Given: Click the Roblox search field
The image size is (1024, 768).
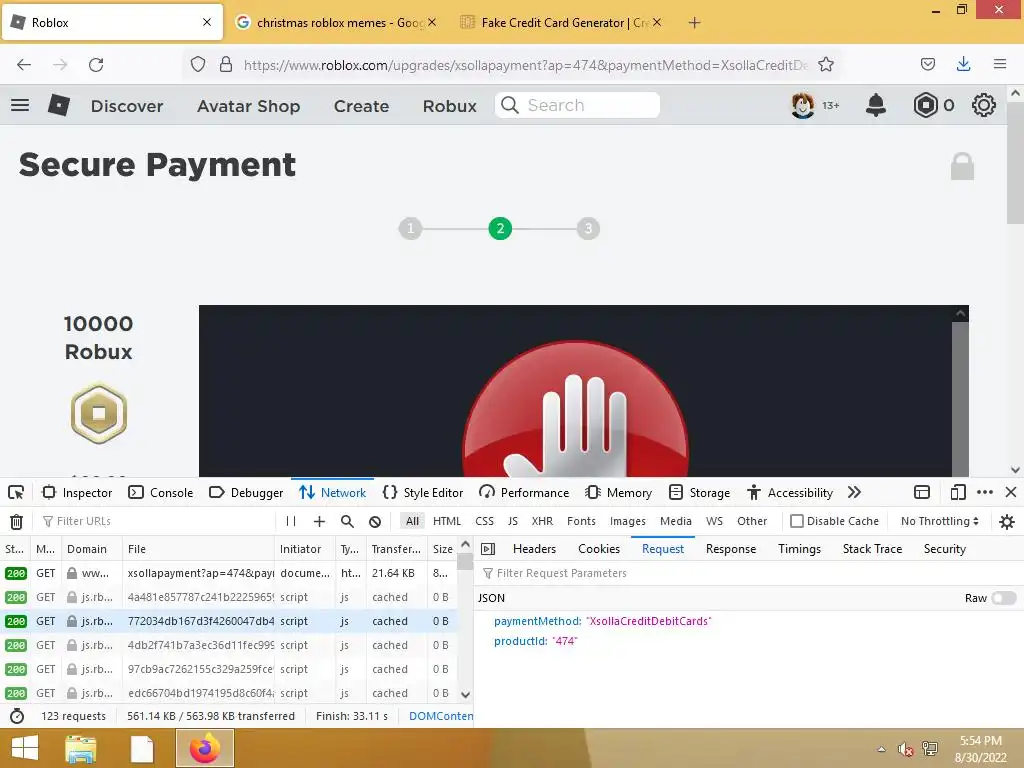Looking at the screenshot, I should [577, 105].
